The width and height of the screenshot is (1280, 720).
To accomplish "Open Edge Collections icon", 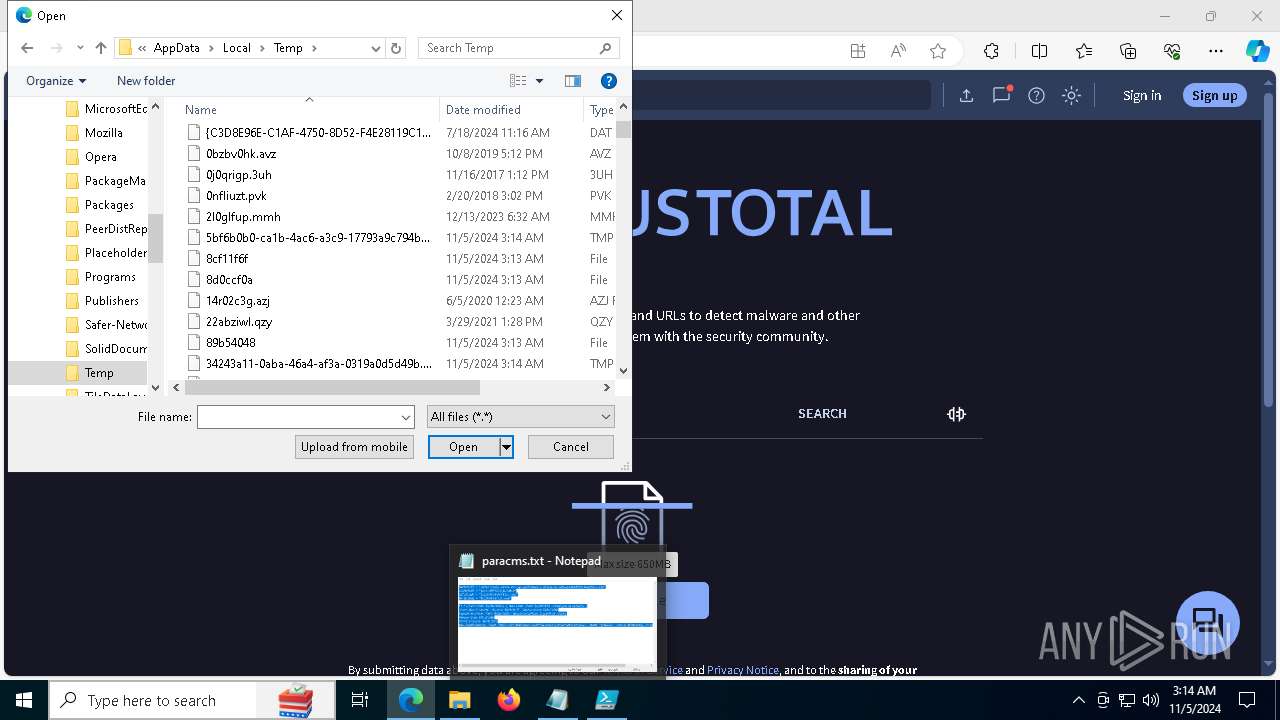I will point(1128,51).
